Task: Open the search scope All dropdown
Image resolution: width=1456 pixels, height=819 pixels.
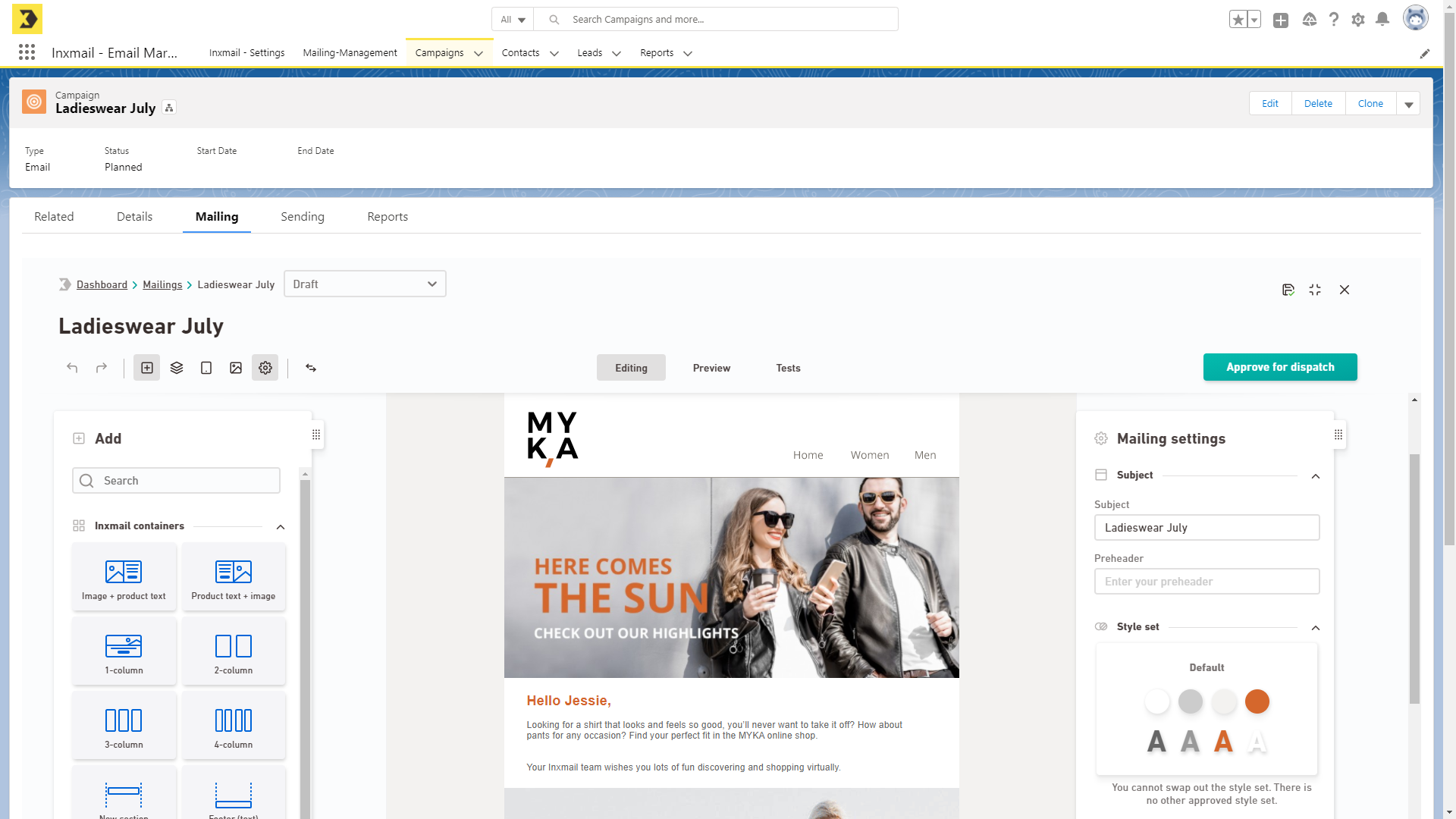Action: (513, 20)
